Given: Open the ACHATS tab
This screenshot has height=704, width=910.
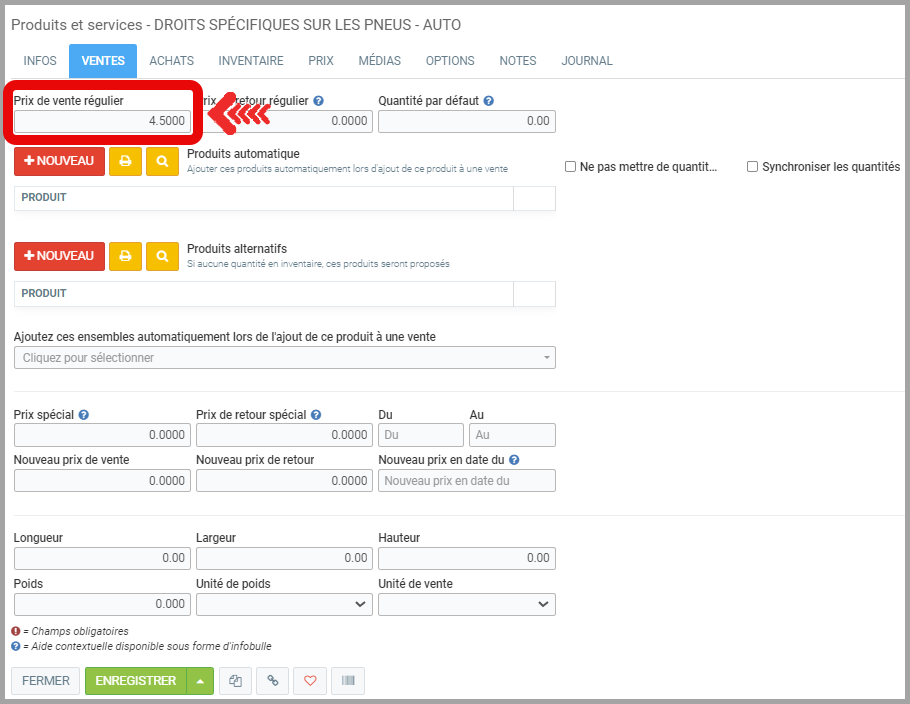Looking at the screenshot, I should click(172, 61).
